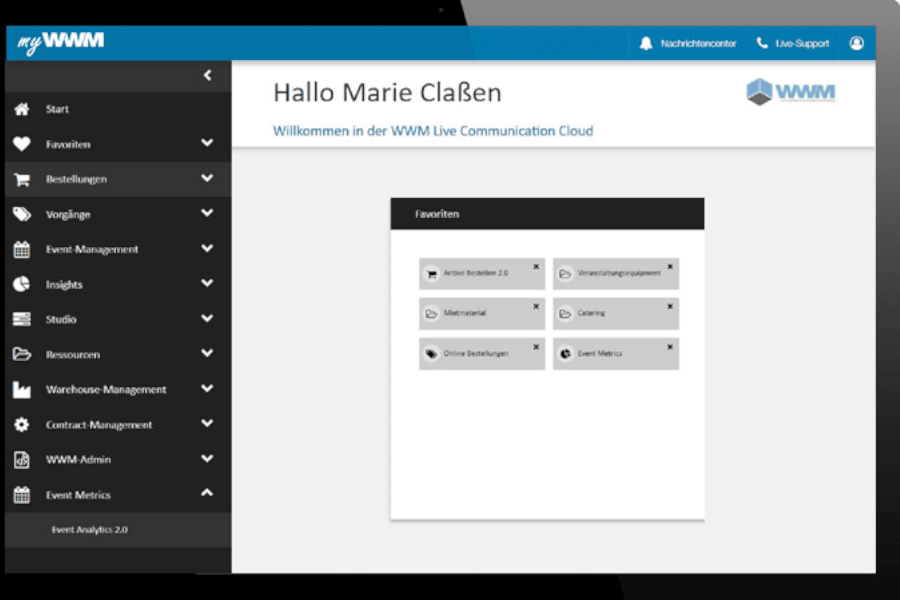The image size is (900, 600).
Task: Click the Event Metrics calendar icon in sidebar
Action: pos(22,495)
